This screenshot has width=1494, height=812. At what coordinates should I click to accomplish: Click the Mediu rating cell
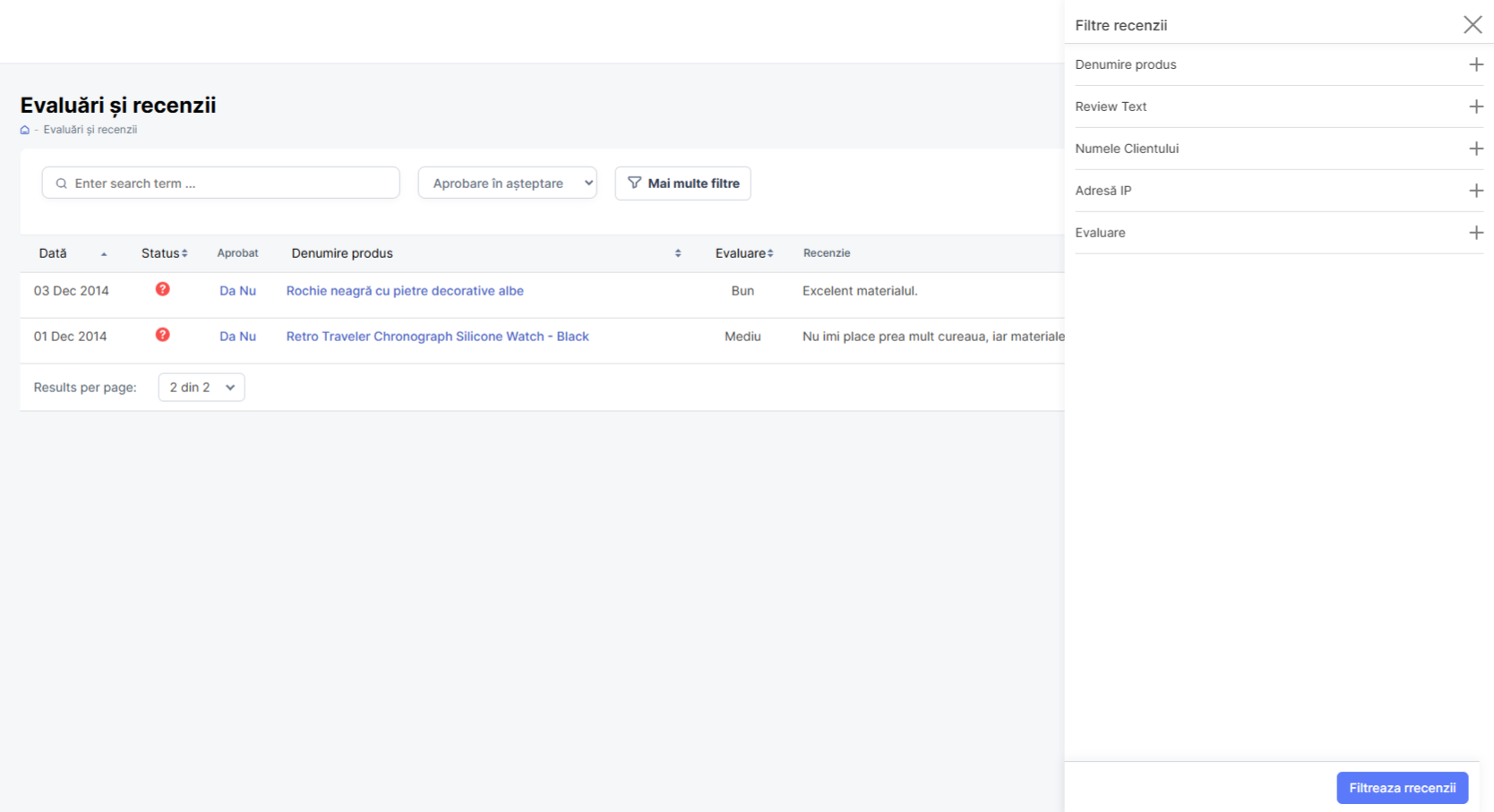point(743,337)
